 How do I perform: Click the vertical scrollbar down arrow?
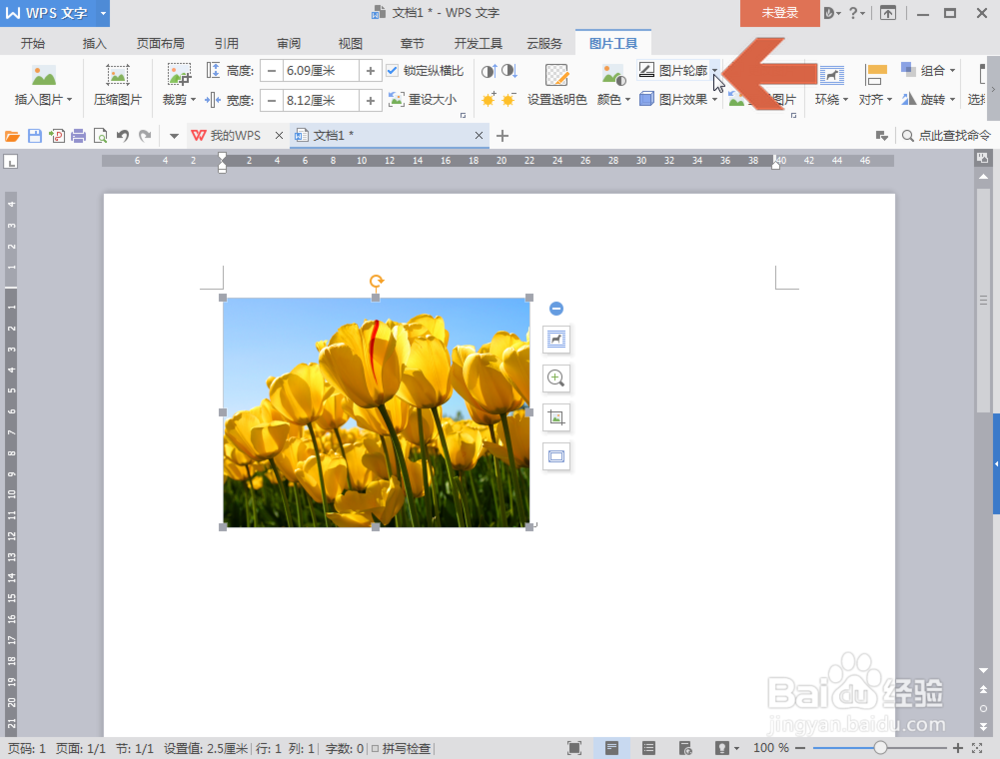tap(983, 670)
